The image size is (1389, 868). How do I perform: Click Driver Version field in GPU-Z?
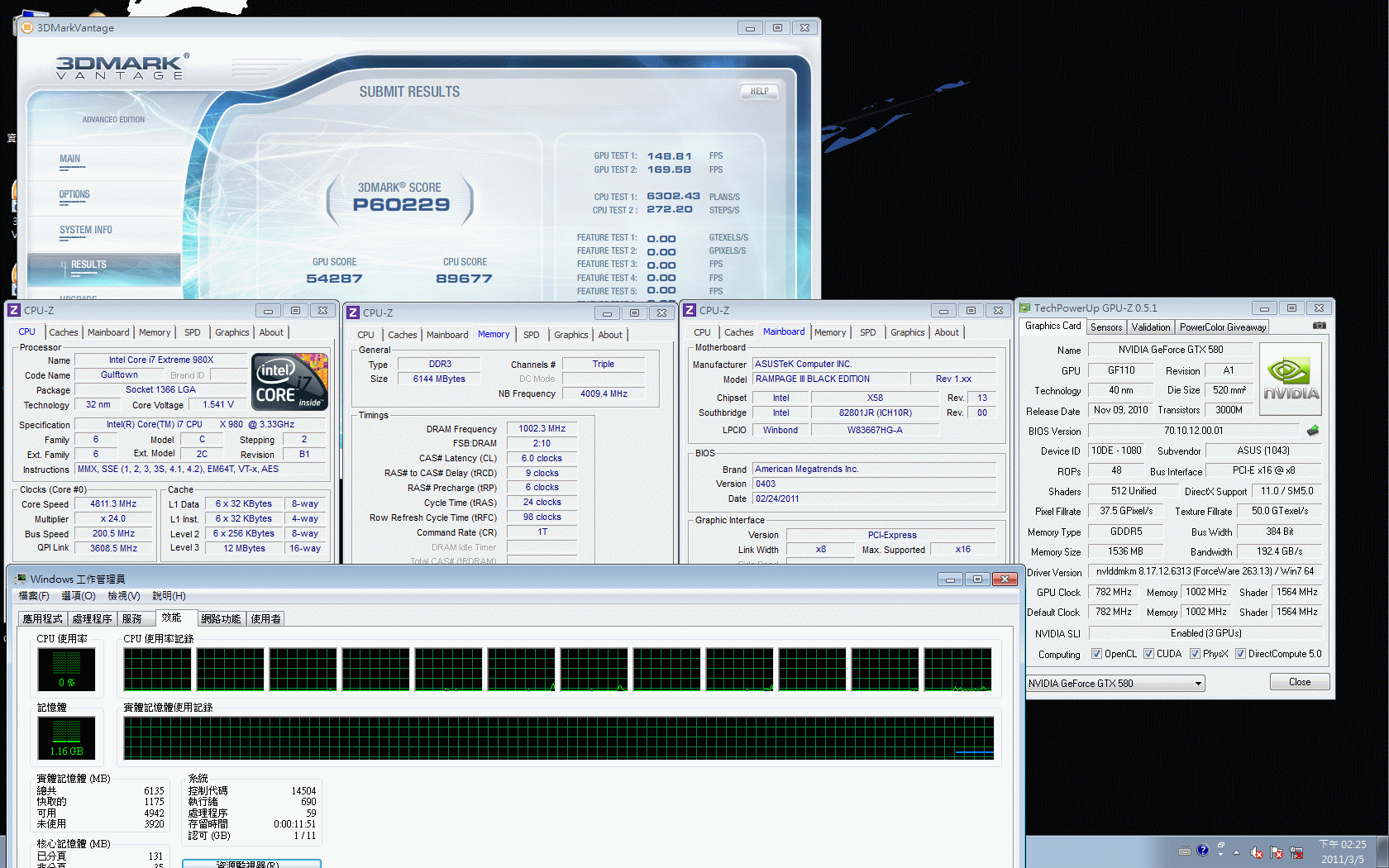[x=1205, y=571]
